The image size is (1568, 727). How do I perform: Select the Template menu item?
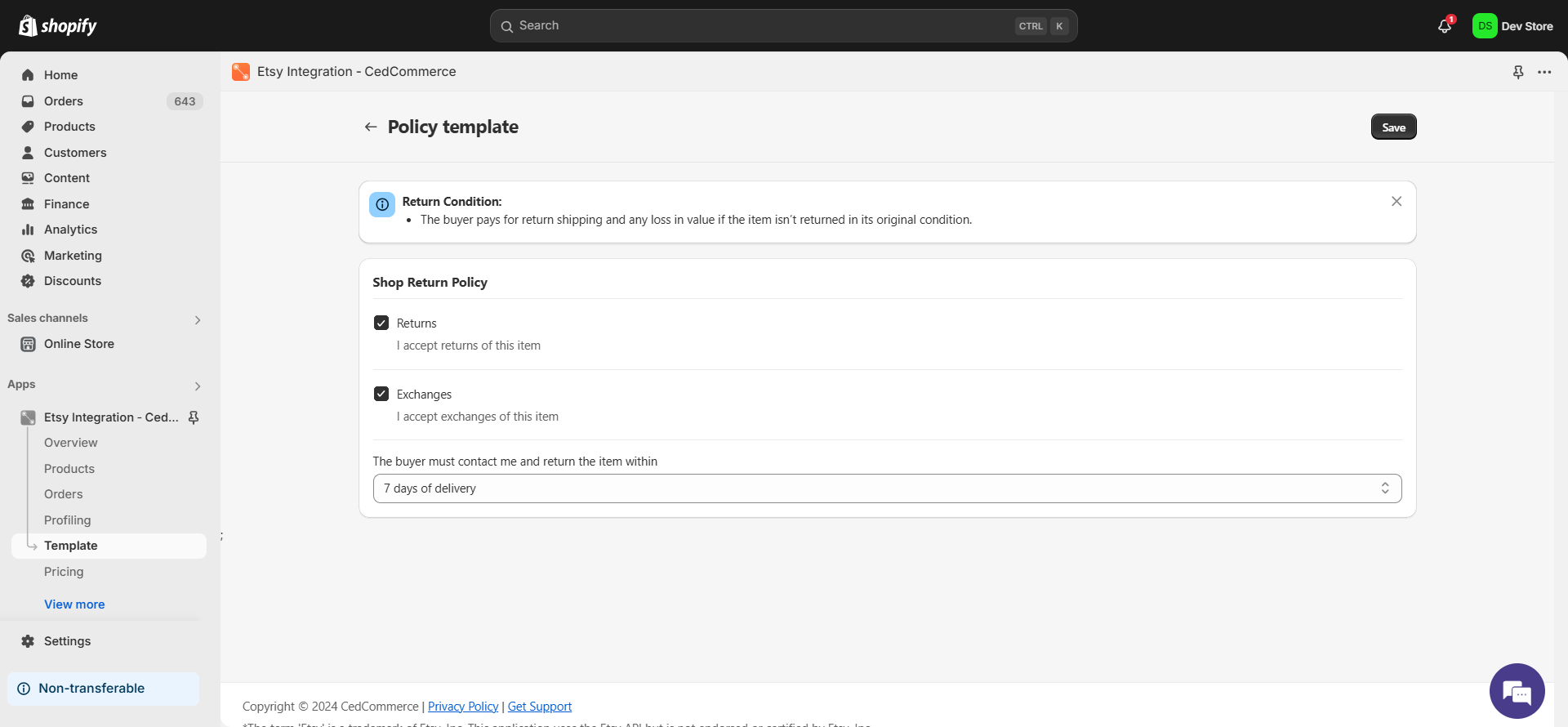point(109,546)
